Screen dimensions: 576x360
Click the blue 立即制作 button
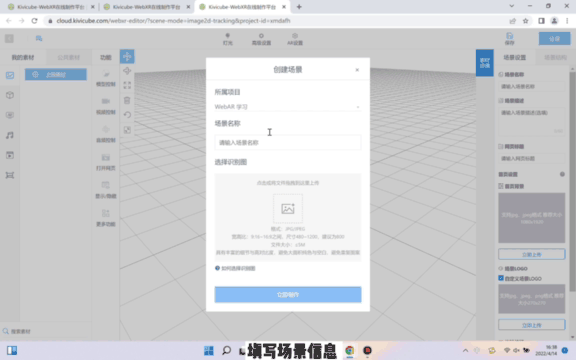[x=288, y=295]
